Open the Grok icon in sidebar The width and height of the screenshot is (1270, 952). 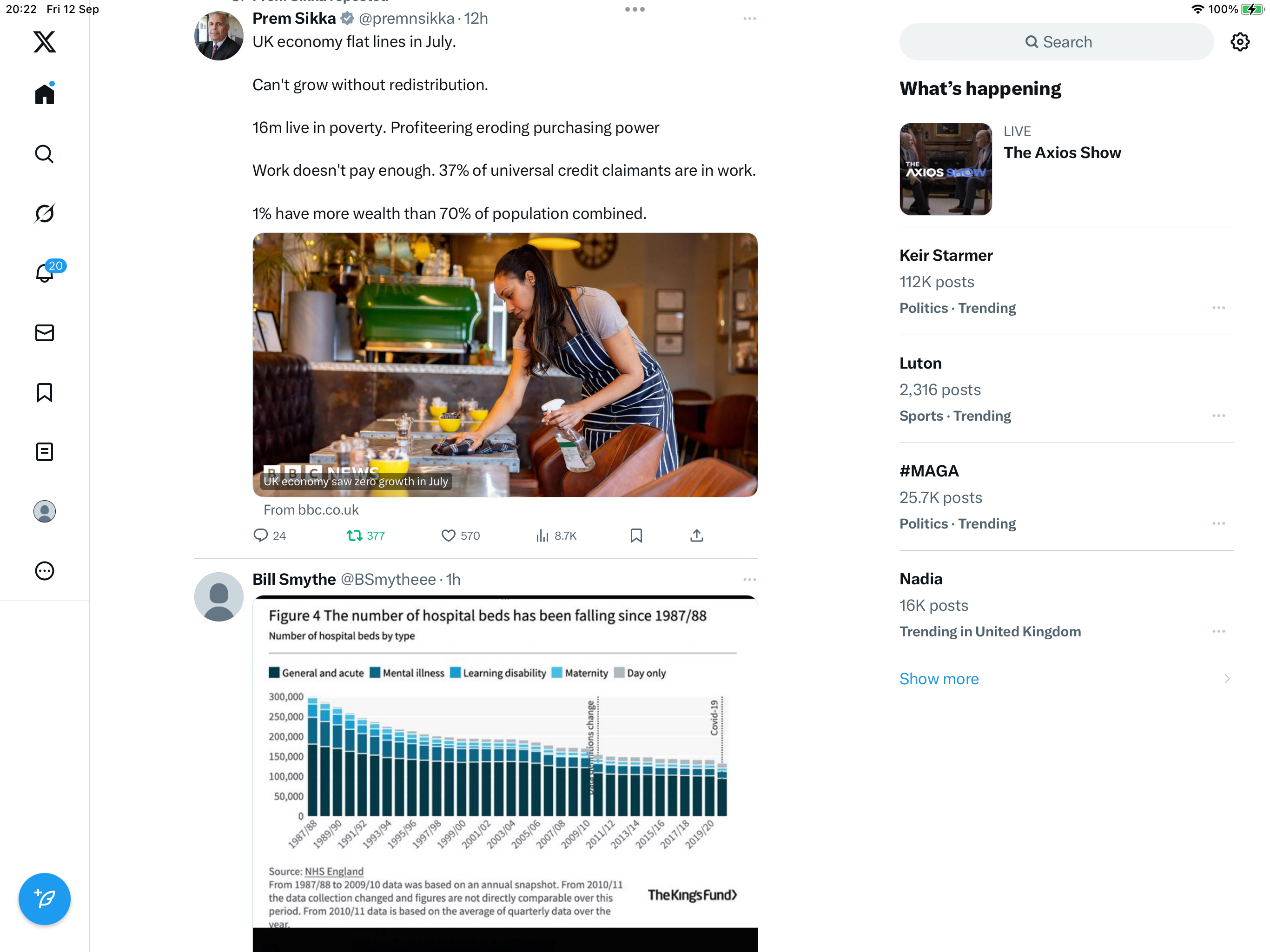click(x=44, y=214)
